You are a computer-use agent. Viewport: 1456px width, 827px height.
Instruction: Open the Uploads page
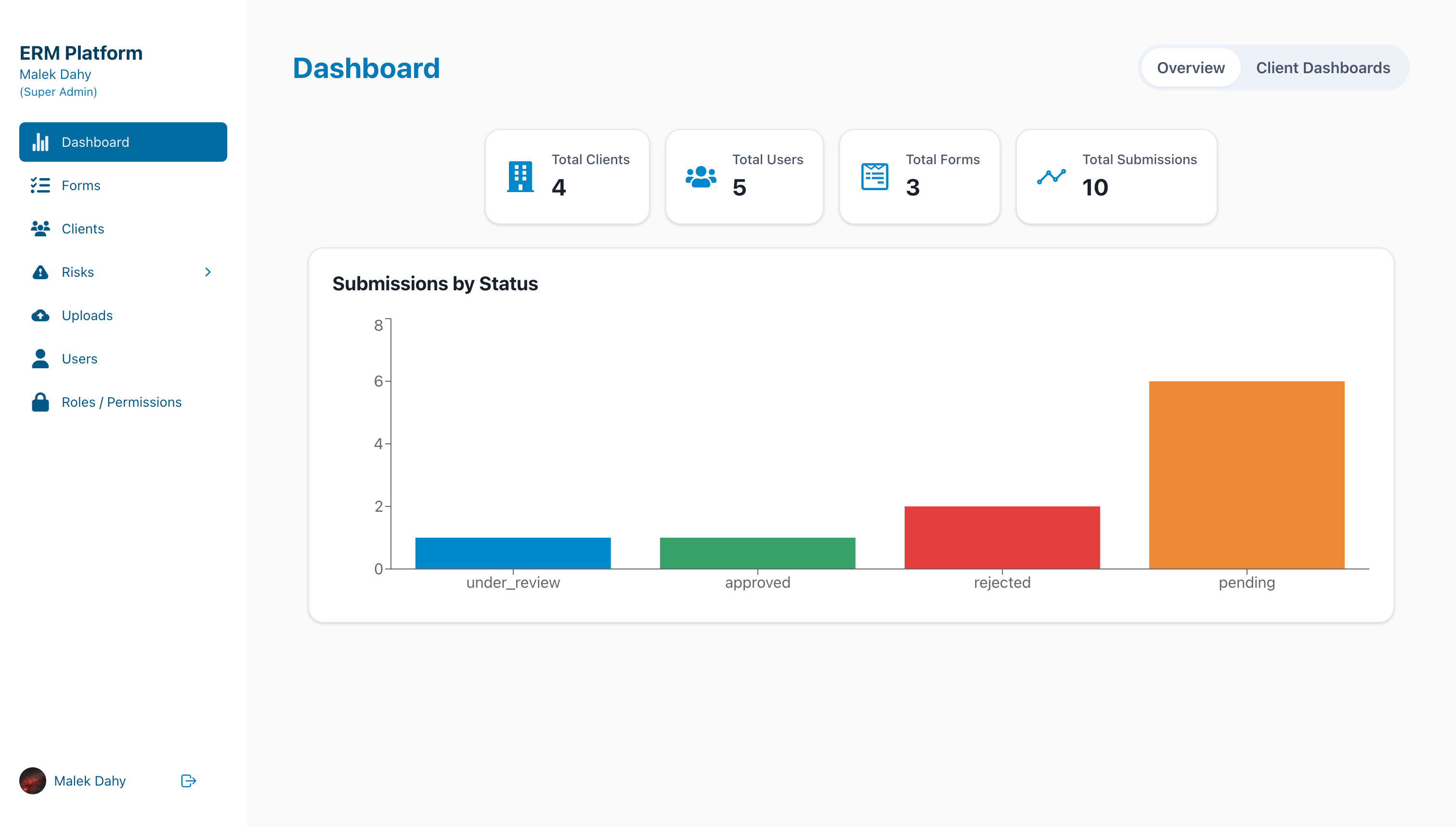tap(123, 315)
